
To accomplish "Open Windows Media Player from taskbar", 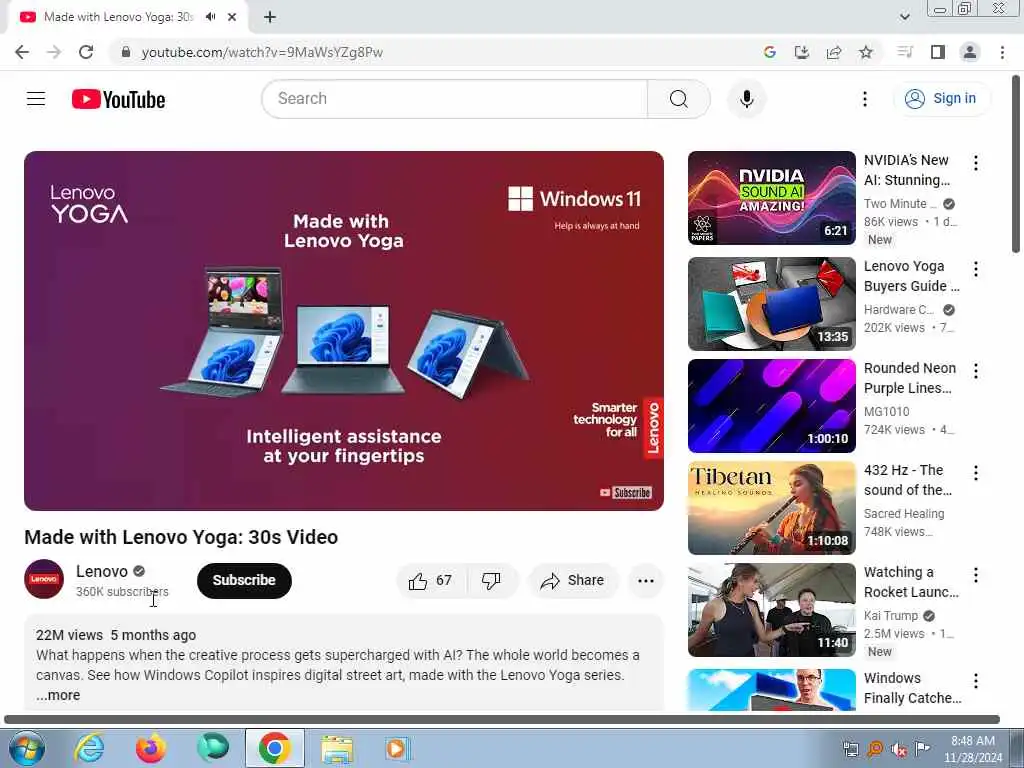I will click(x=396, y=748).
